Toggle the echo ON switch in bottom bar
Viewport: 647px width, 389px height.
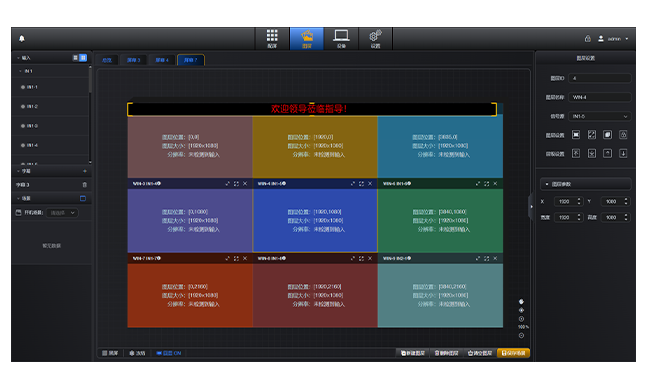point(169,353)
